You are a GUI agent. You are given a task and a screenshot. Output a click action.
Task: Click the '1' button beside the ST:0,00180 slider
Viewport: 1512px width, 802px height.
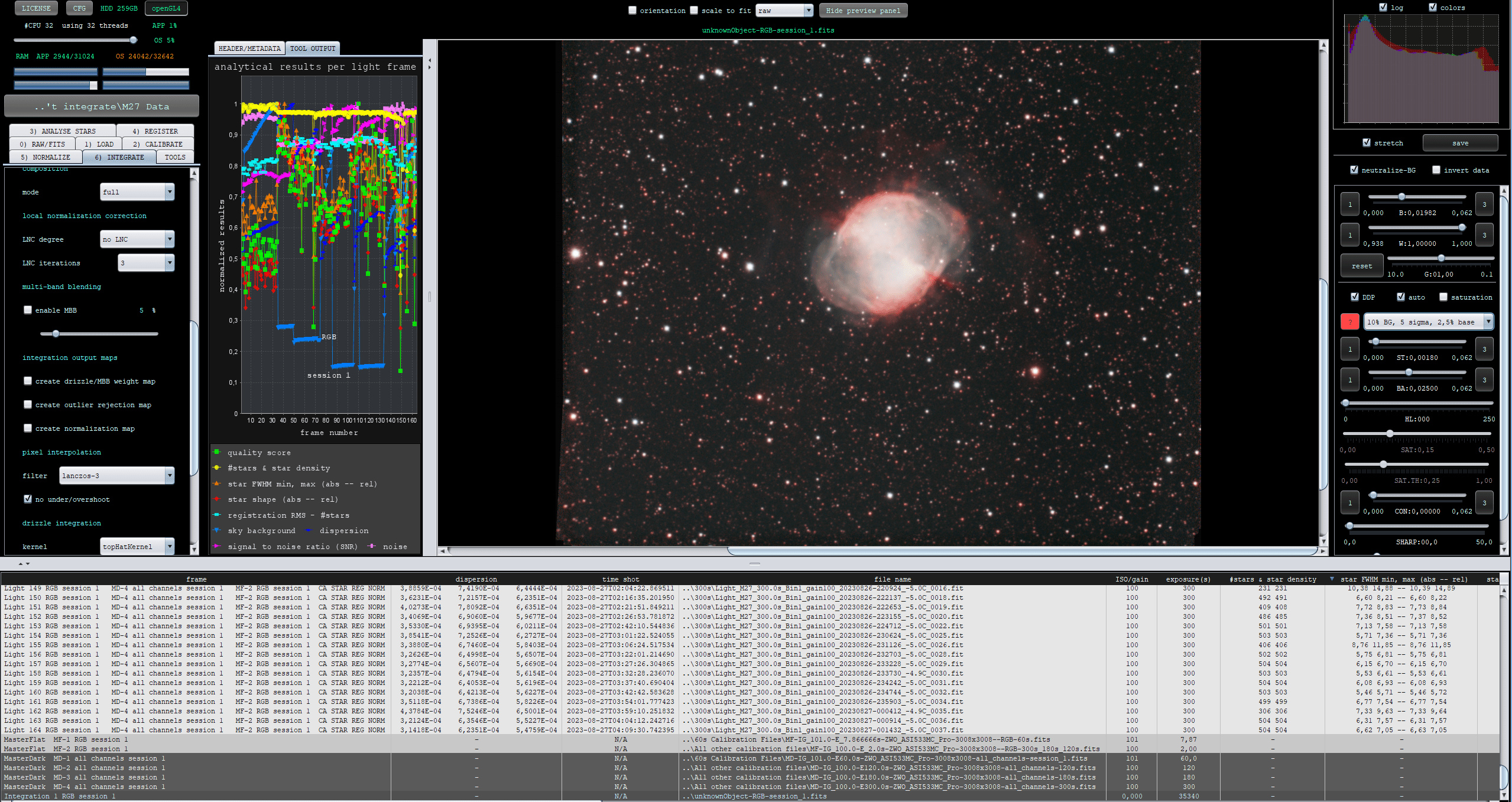(1349, 349)
